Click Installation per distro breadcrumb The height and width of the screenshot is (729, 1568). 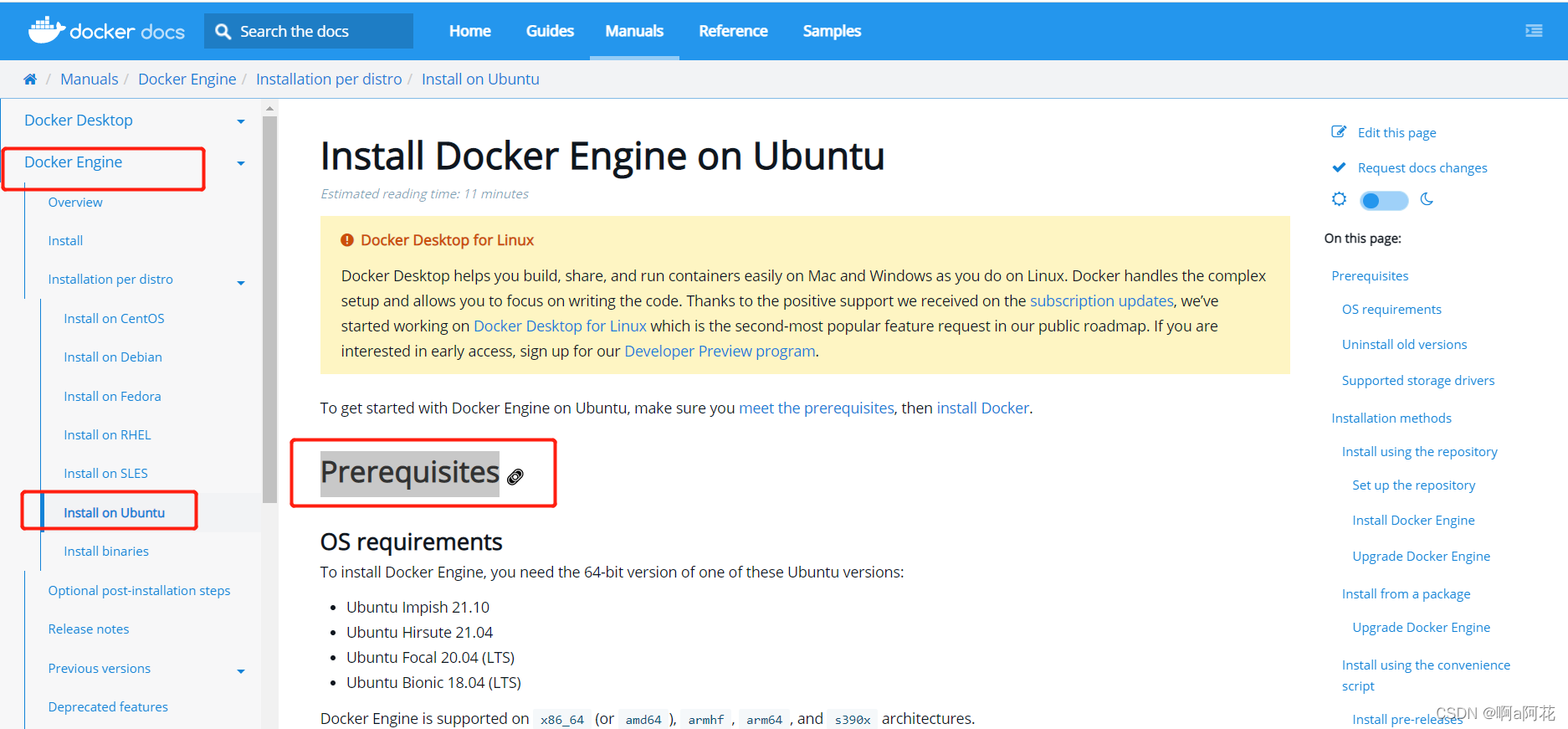tap(329, 80)
